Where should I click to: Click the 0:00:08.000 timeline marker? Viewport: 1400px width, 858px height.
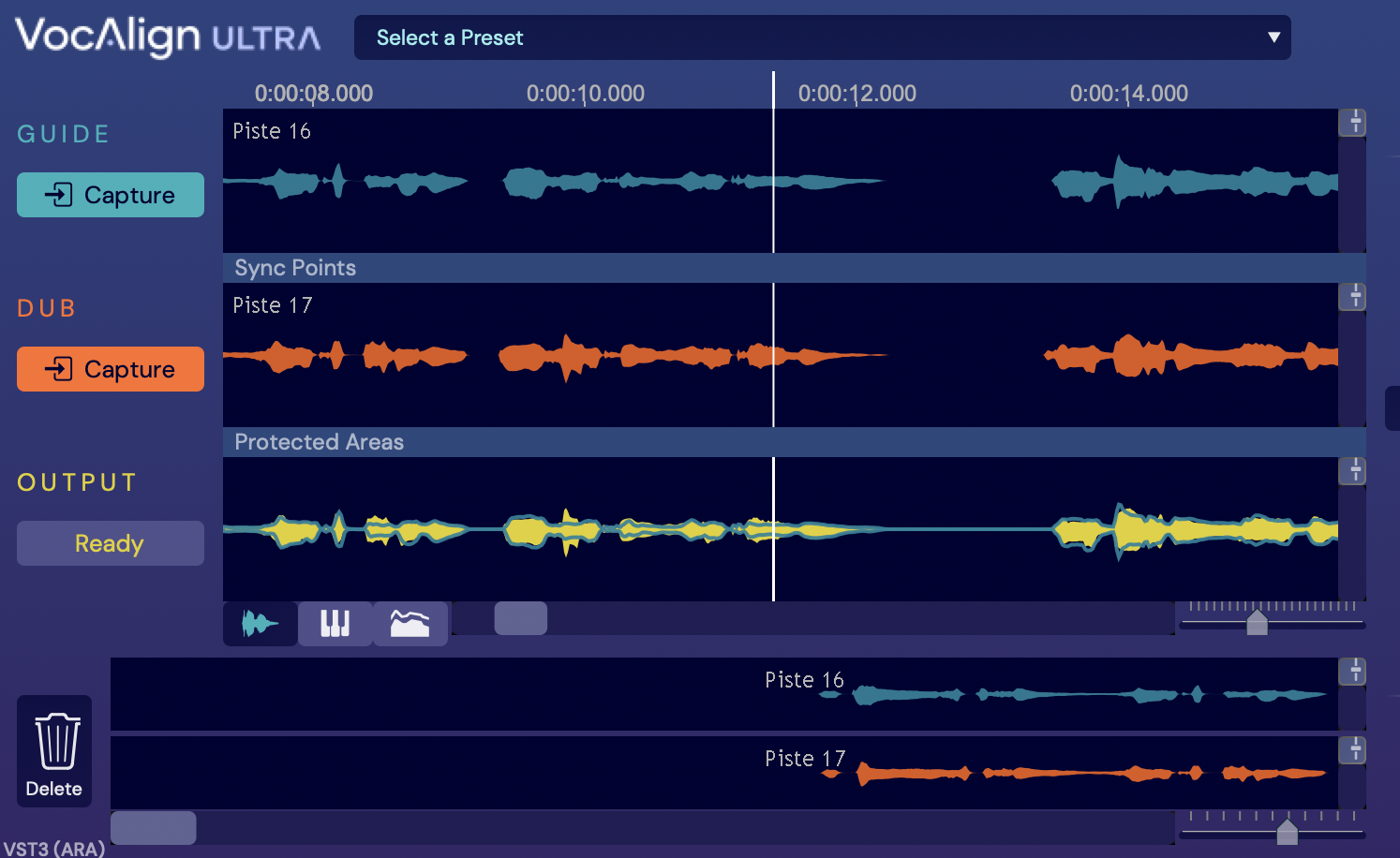tap(314, 94)
